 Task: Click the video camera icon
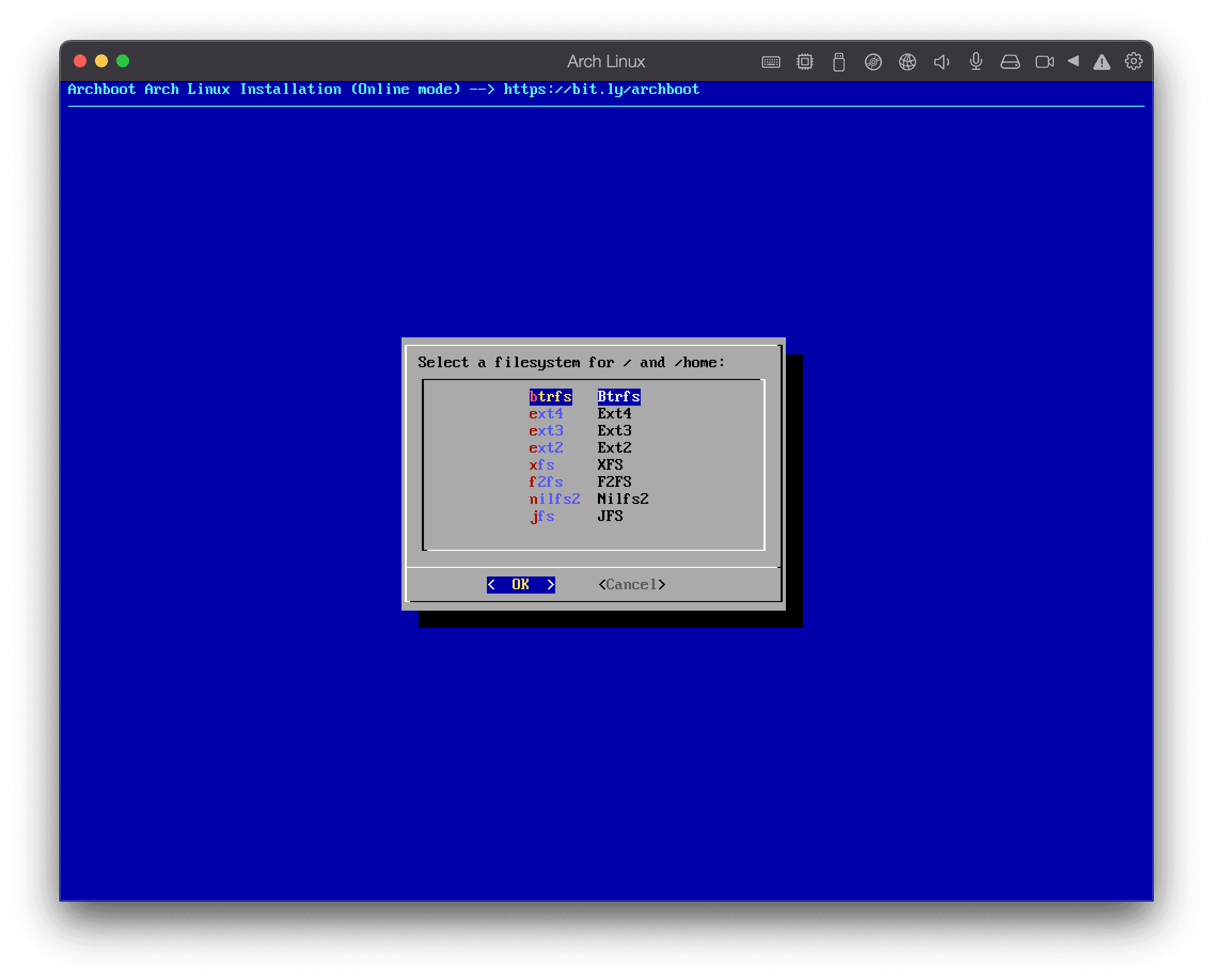(1045, 61)
